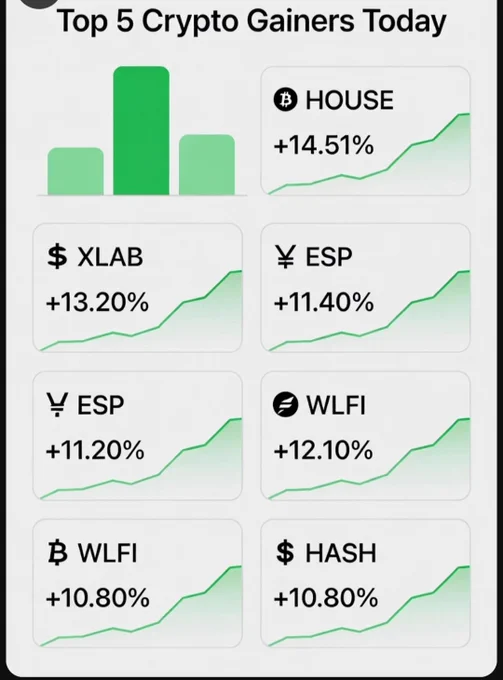
Task: Click the Bitcoin symbol beside WLFI +10.80%
Action: [x=58, y=552]
